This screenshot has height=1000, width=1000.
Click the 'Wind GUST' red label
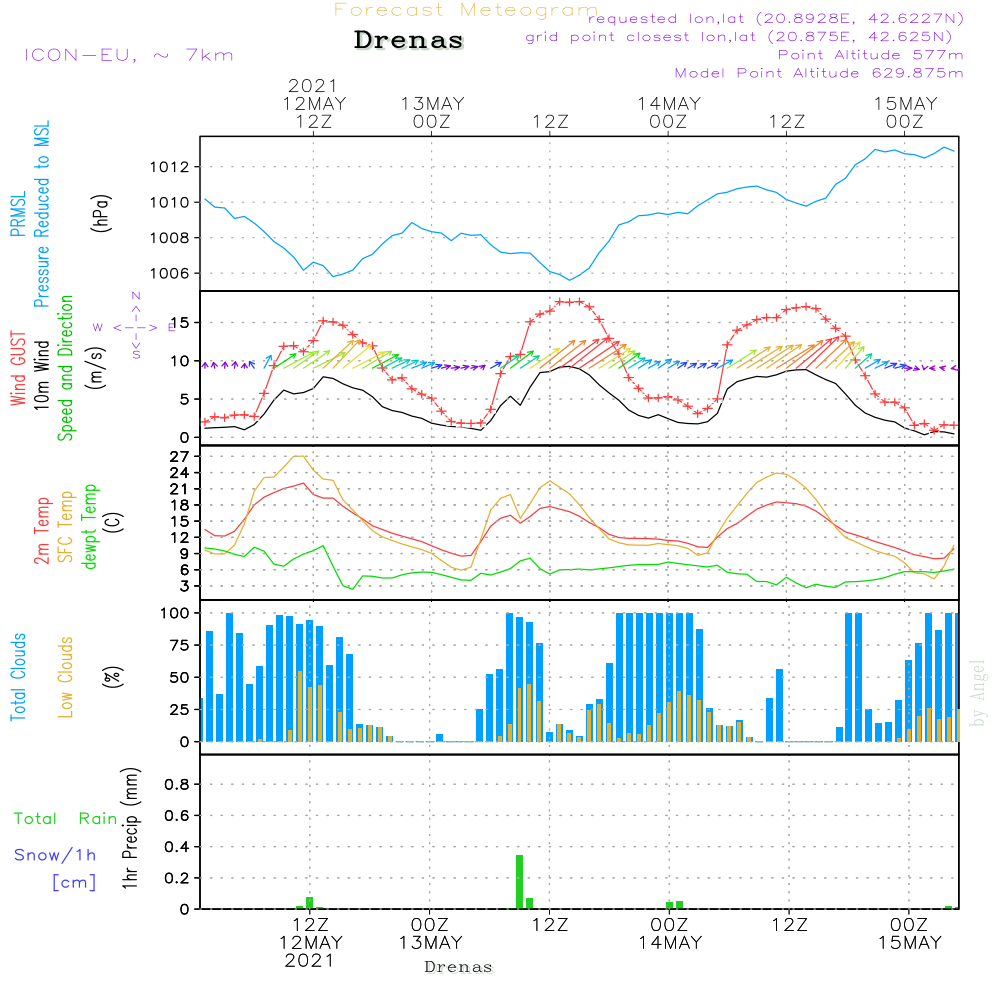point(18,369)
